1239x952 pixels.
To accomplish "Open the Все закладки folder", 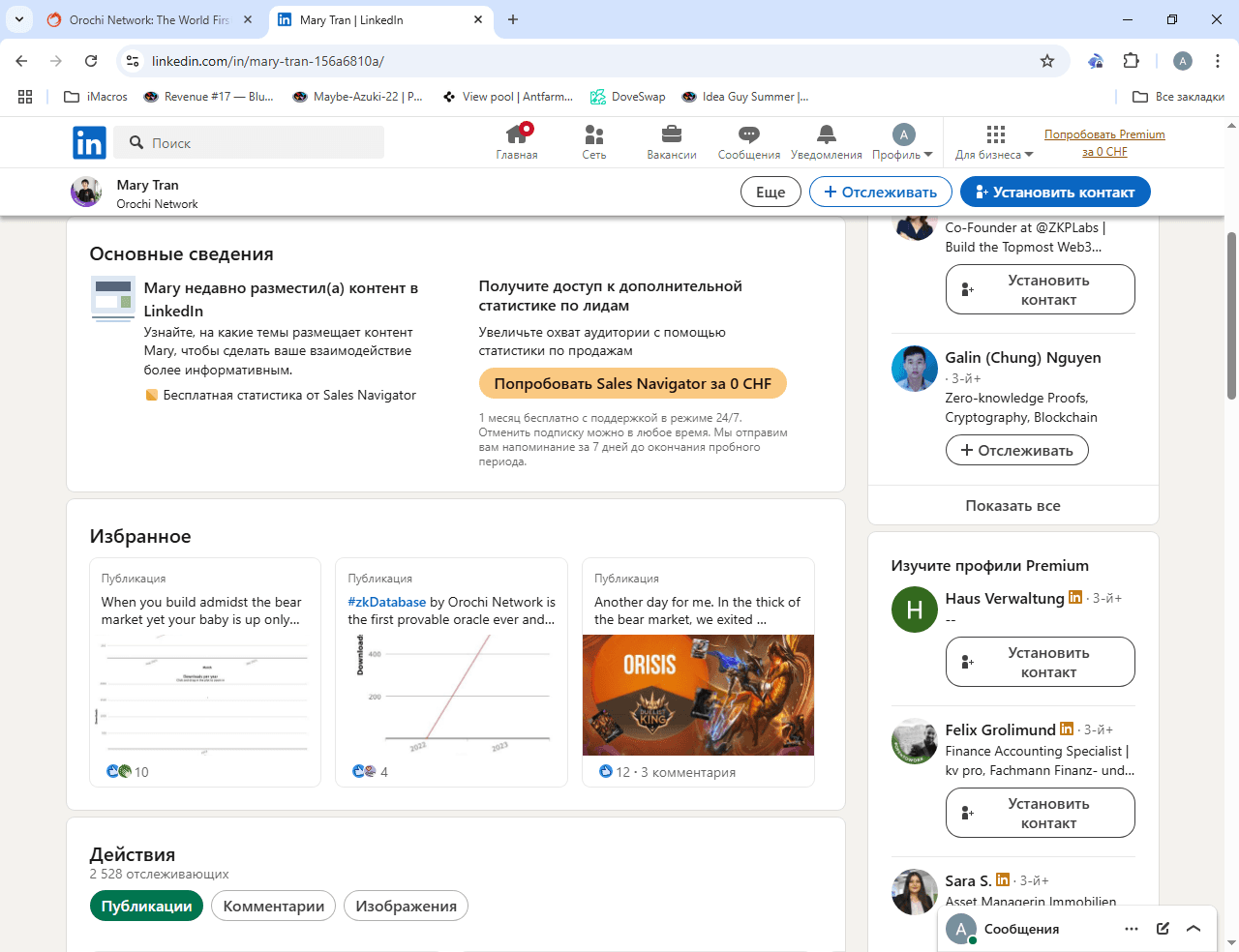I will point(1179,97).
